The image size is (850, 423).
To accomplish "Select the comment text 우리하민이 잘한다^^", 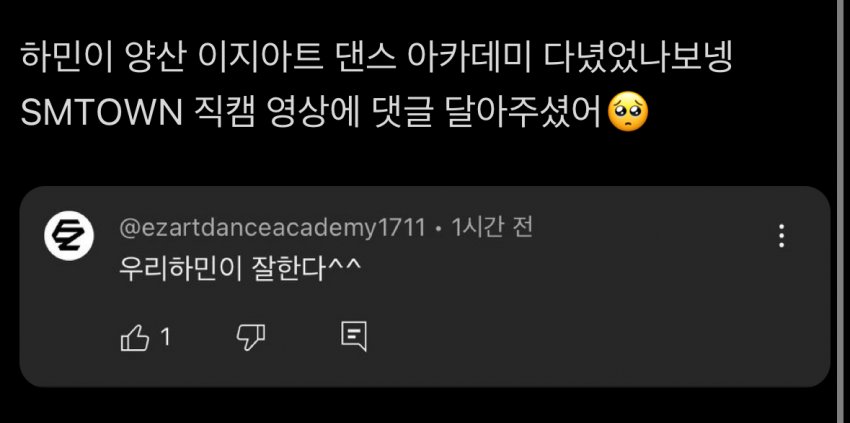I will [x=240, y=267].
